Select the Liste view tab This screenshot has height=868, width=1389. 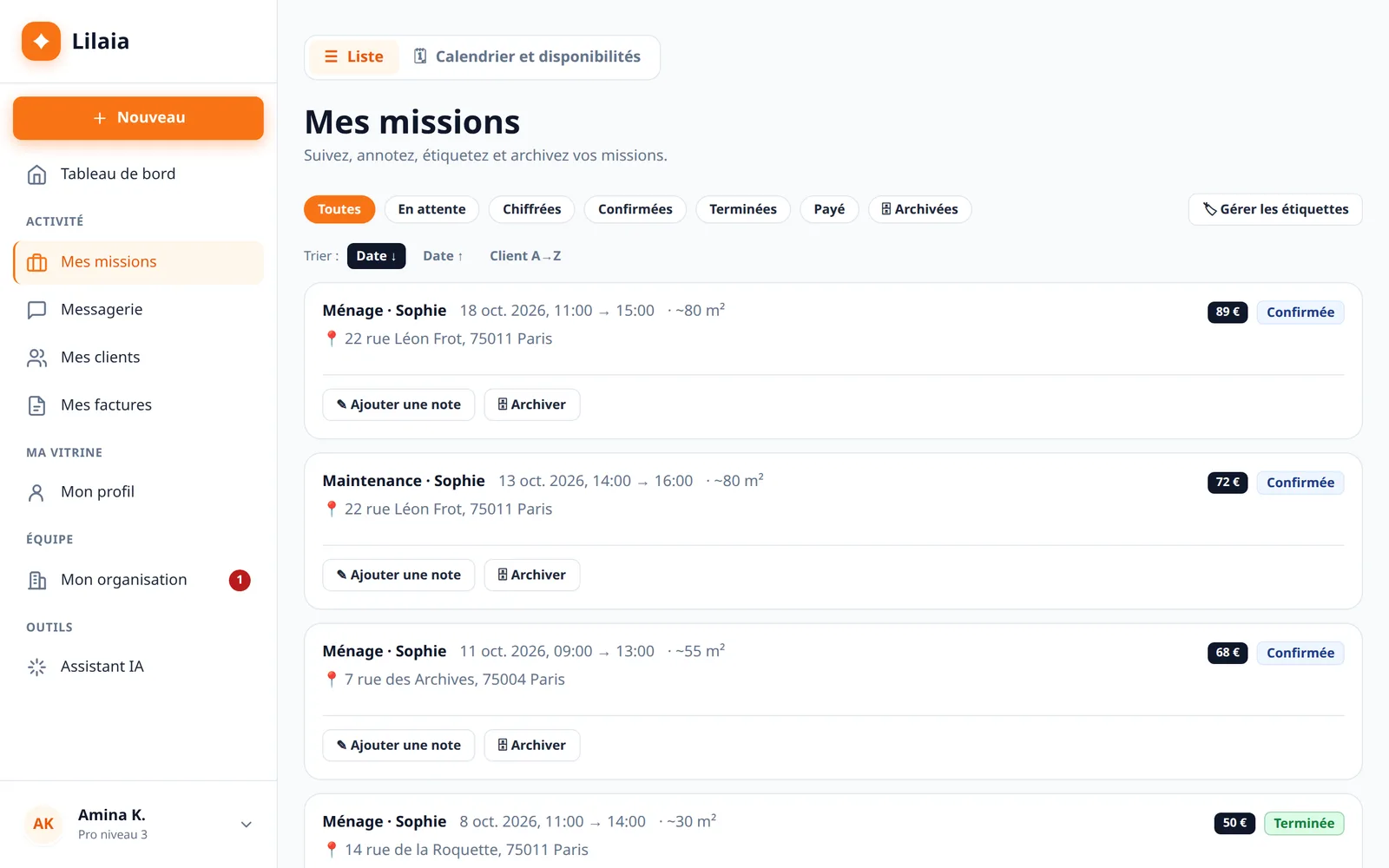click(354, 56)
